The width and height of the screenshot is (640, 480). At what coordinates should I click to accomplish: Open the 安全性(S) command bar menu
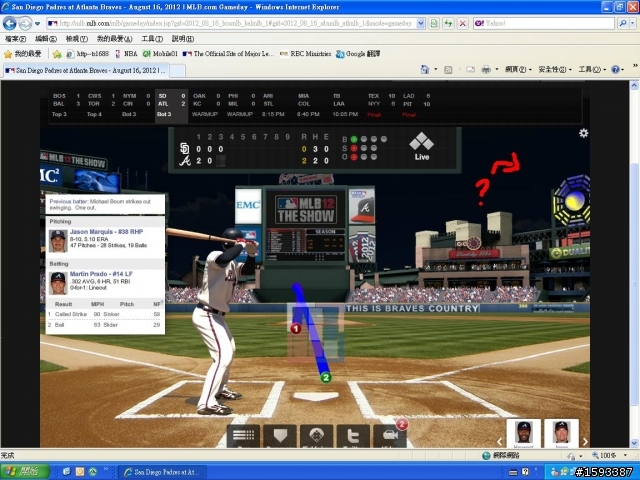(x=555, y=70)
